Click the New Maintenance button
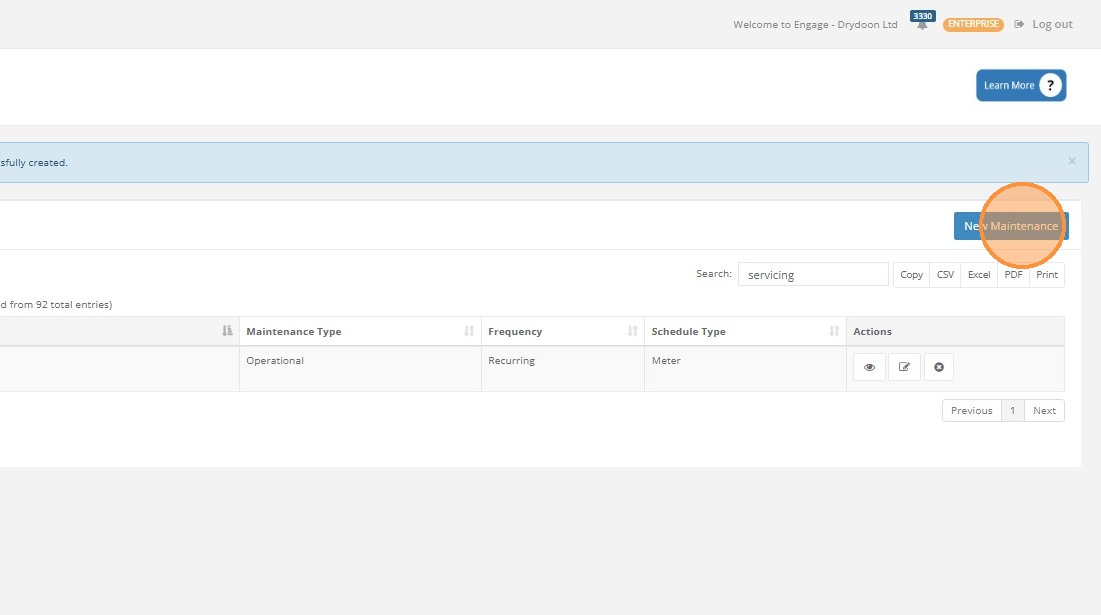The image size is (1101, 615). (x=1011, y=226)
